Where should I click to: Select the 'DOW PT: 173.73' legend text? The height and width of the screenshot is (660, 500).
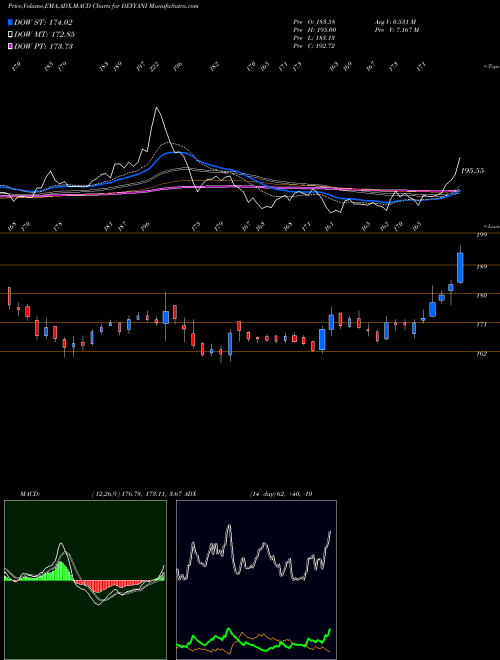coord(43,46)
